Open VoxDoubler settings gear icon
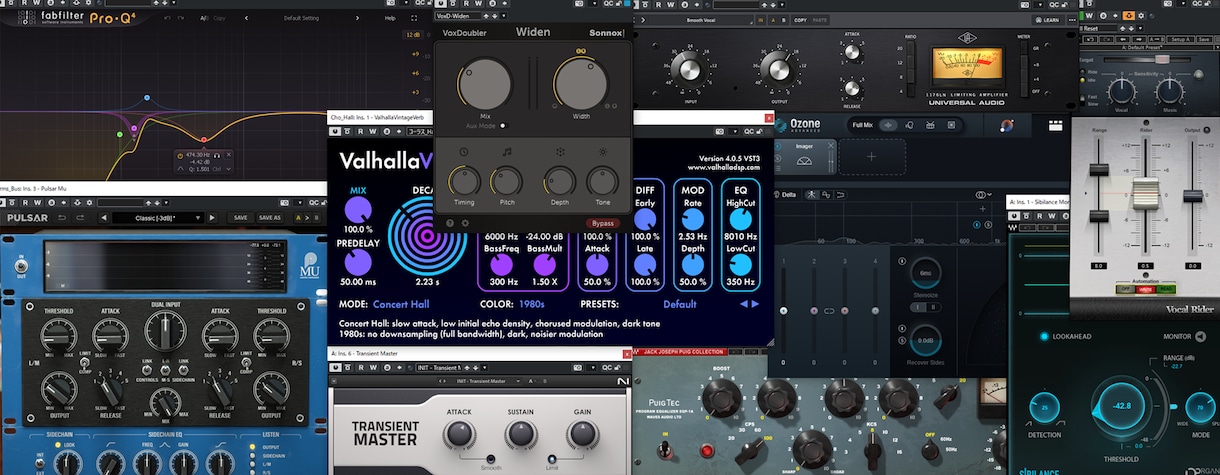Screen dimensions: 1220x475 tap(465, 222)
